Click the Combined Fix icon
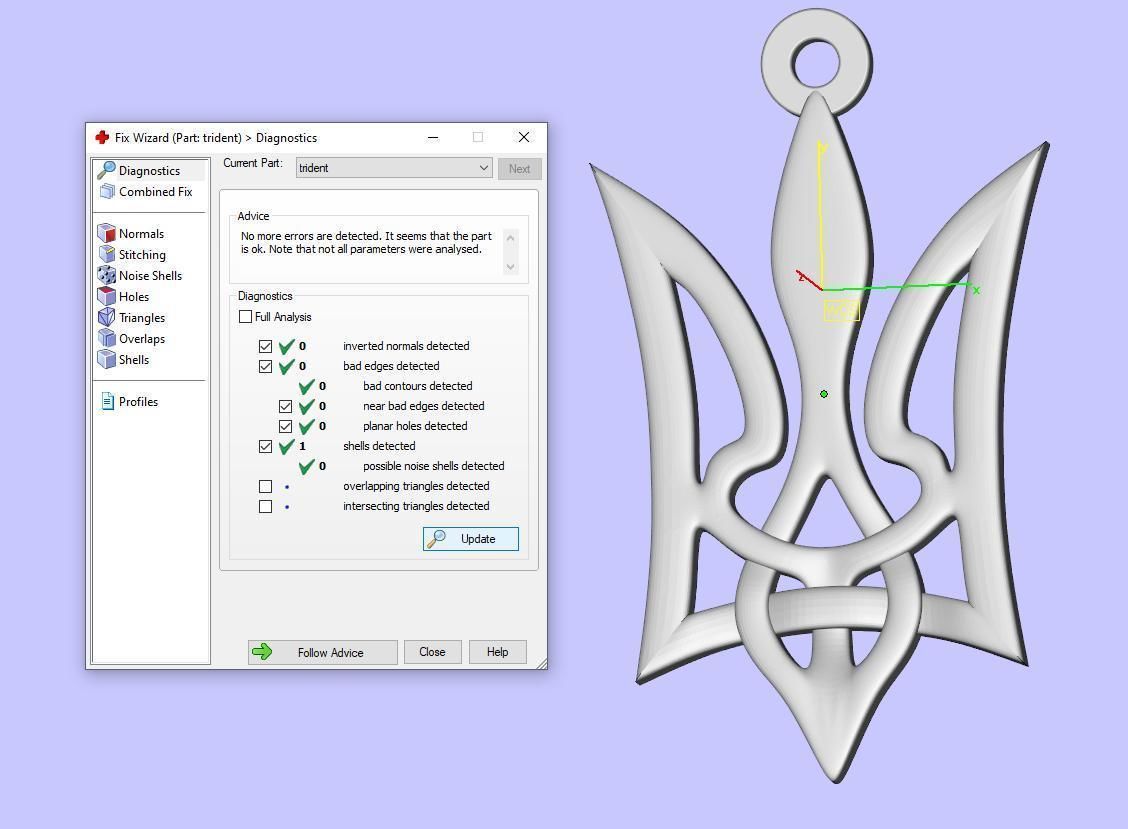The image size is (1128, 829). pos(107,191)
